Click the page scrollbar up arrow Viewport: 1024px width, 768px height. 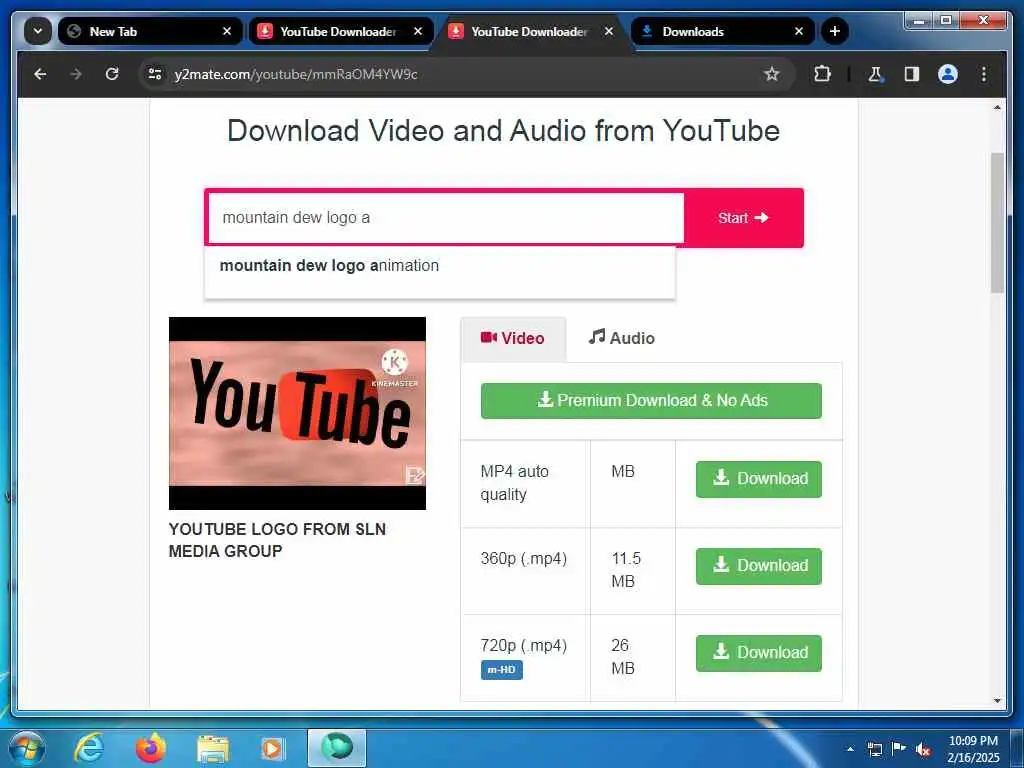tap(997, 107)
